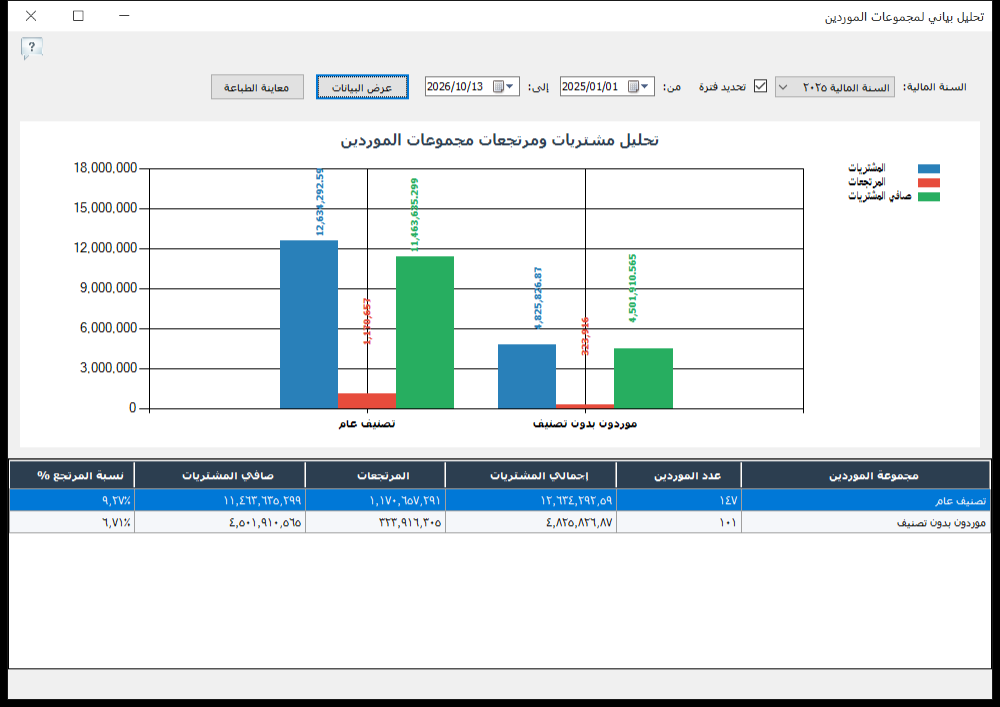1000x707 pixels.
Task: Click supplier count cell '١٠١'
Action: pyautogui.click(x=679, y=522)
